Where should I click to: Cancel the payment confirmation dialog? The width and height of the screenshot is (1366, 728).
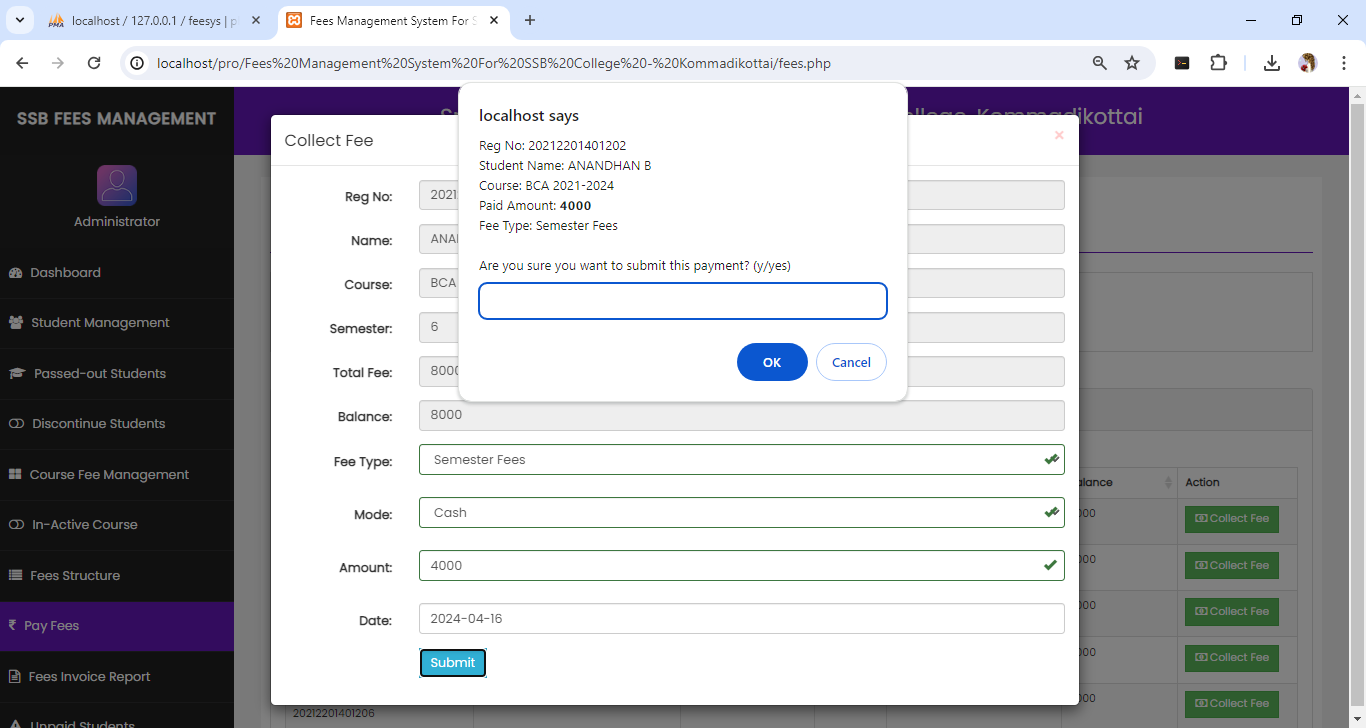coord(851,362)
